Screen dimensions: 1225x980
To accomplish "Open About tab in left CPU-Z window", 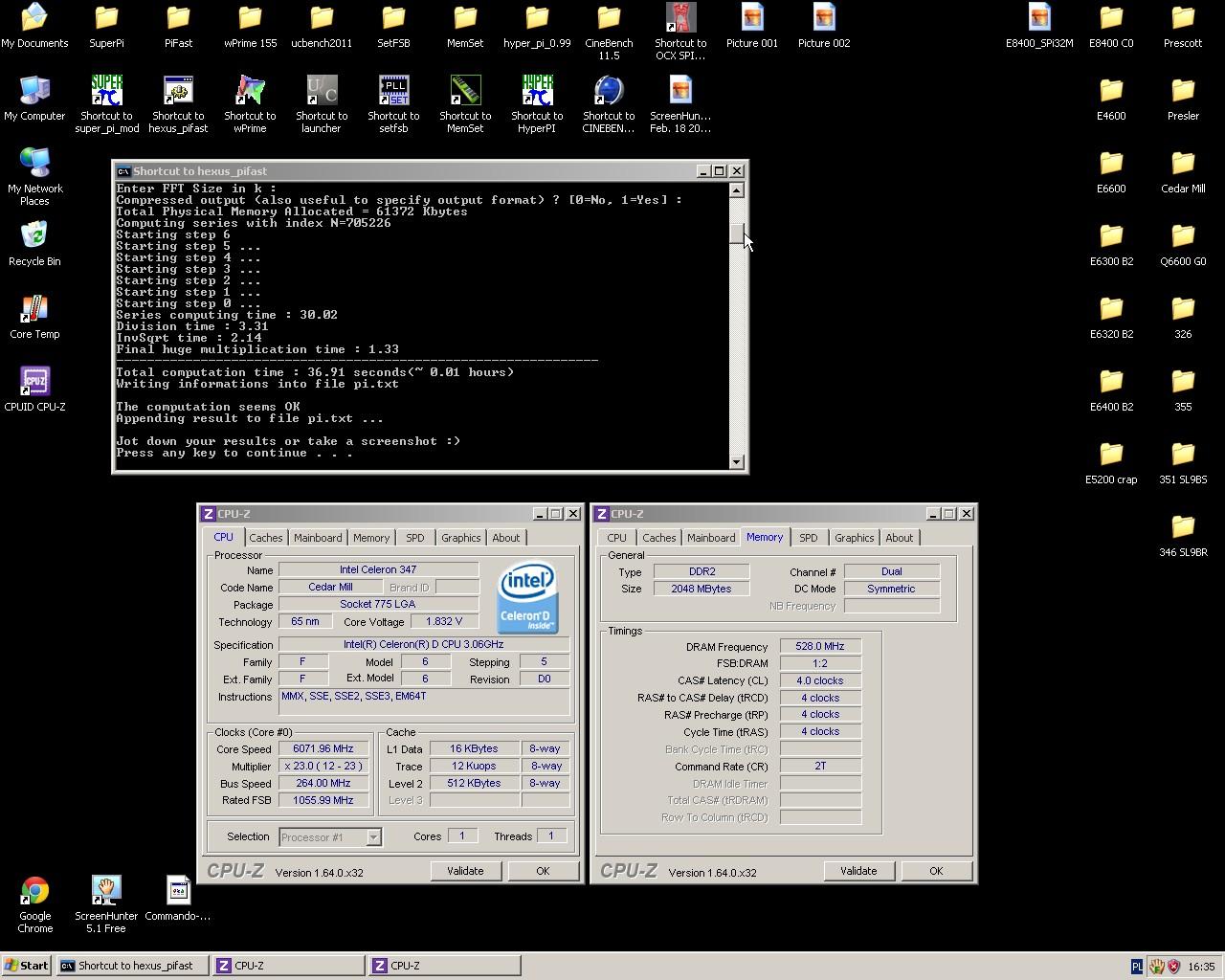I will [506, 538].
